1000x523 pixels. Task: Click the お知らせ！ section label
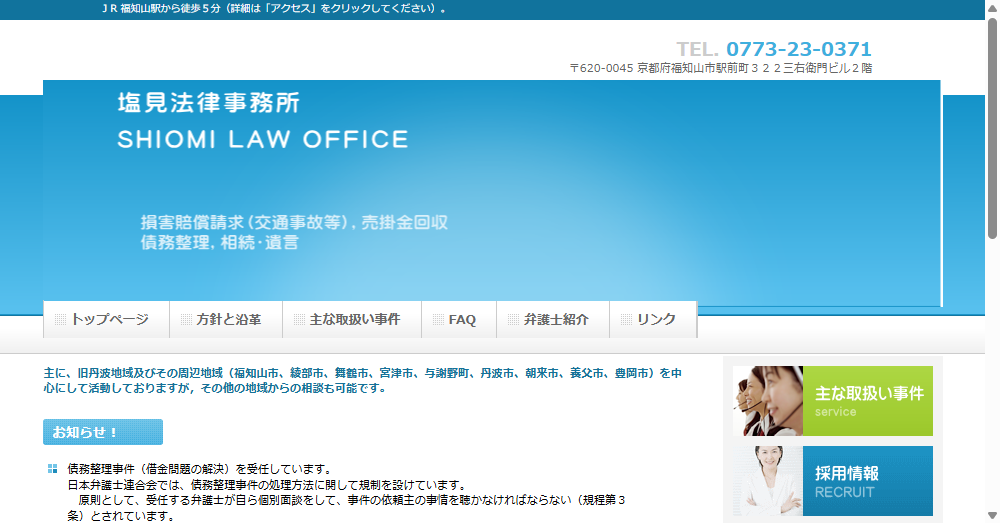tap(102, 432)
